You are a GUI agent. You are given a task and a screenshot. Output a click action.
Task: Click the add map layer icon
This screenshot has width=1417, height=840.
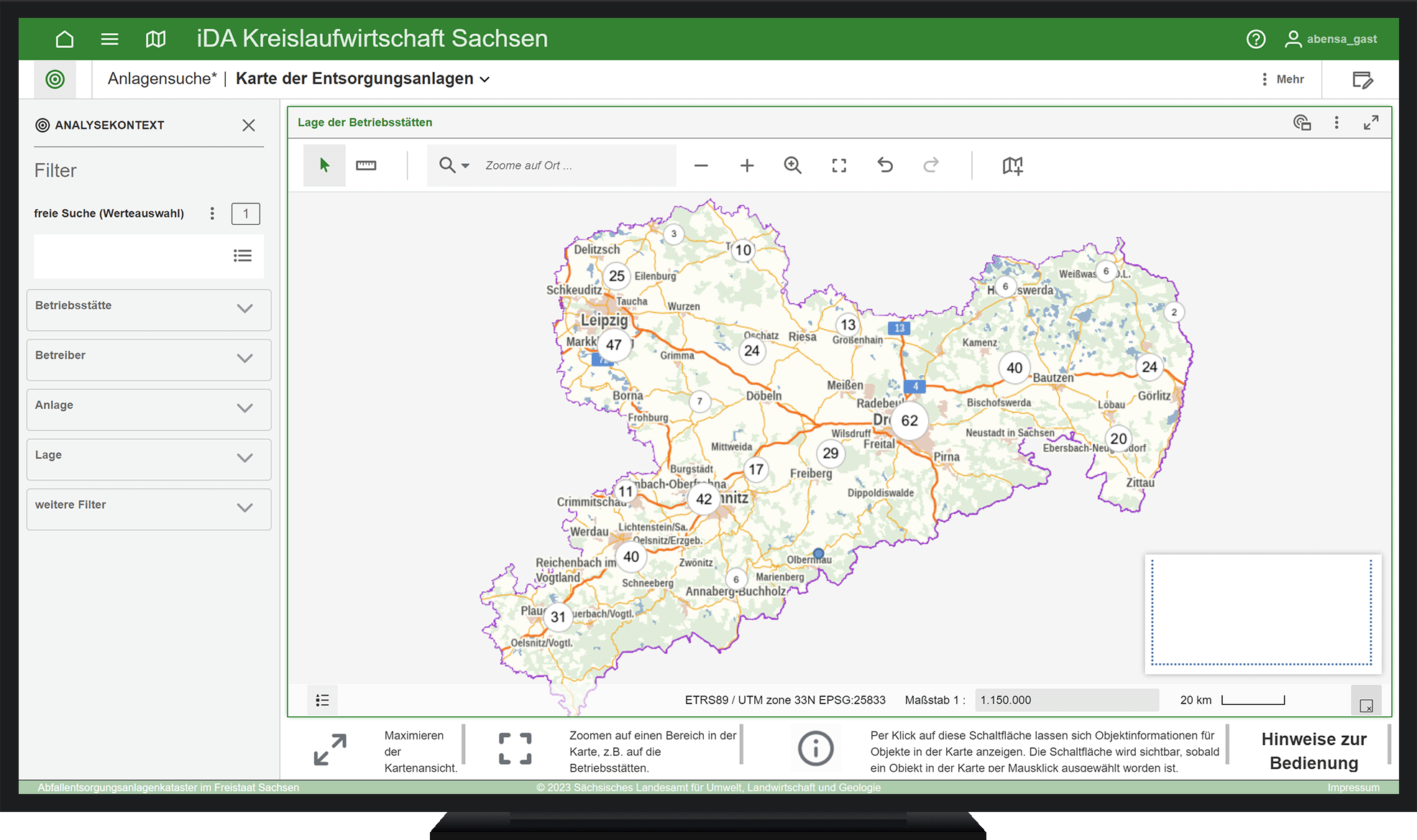click(1012, 165)
